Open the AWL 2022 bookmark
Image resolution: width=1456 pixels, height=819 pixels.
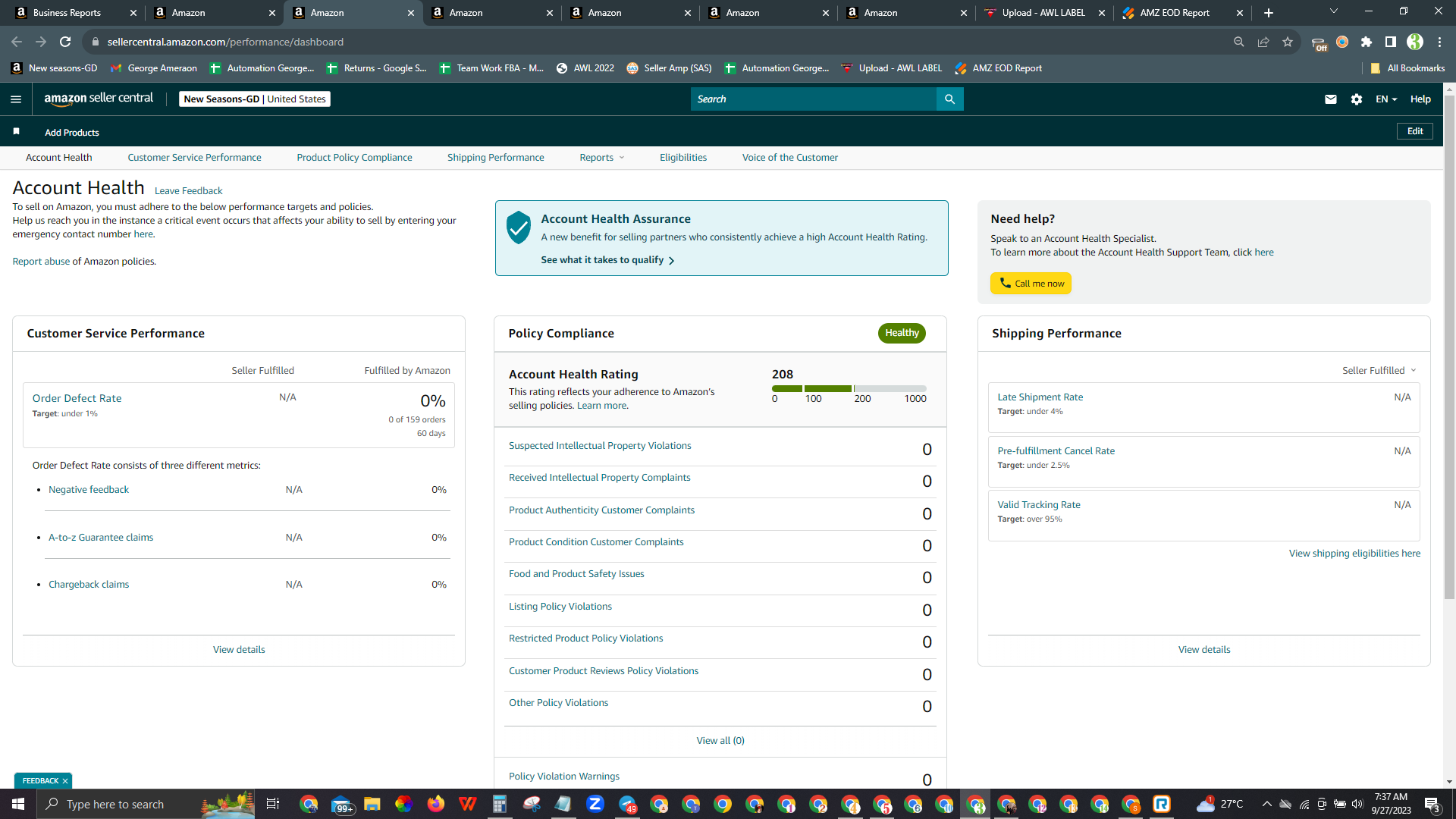coord(585,68)
